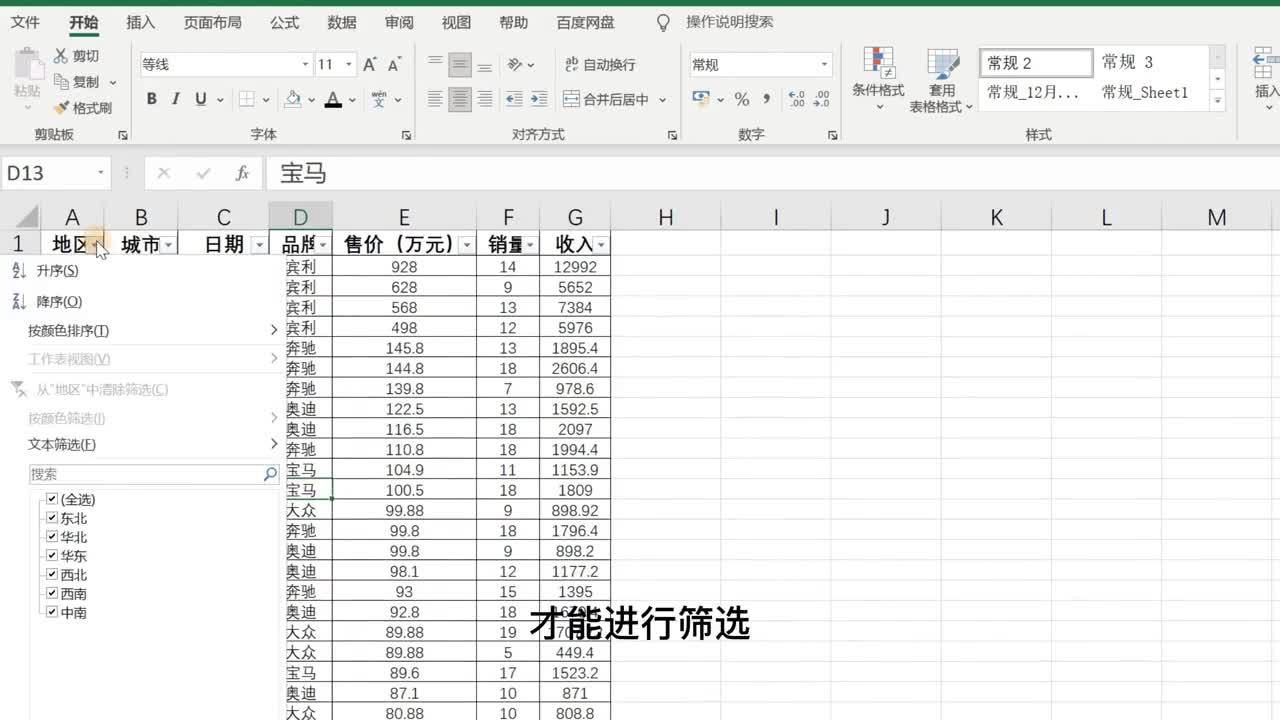Image resolution: width=1280 pixels, height=720 pixels.
Task: Open the 售价（万元）column filter dropdown
Action: pyautogui.click(x=467, y=245)
